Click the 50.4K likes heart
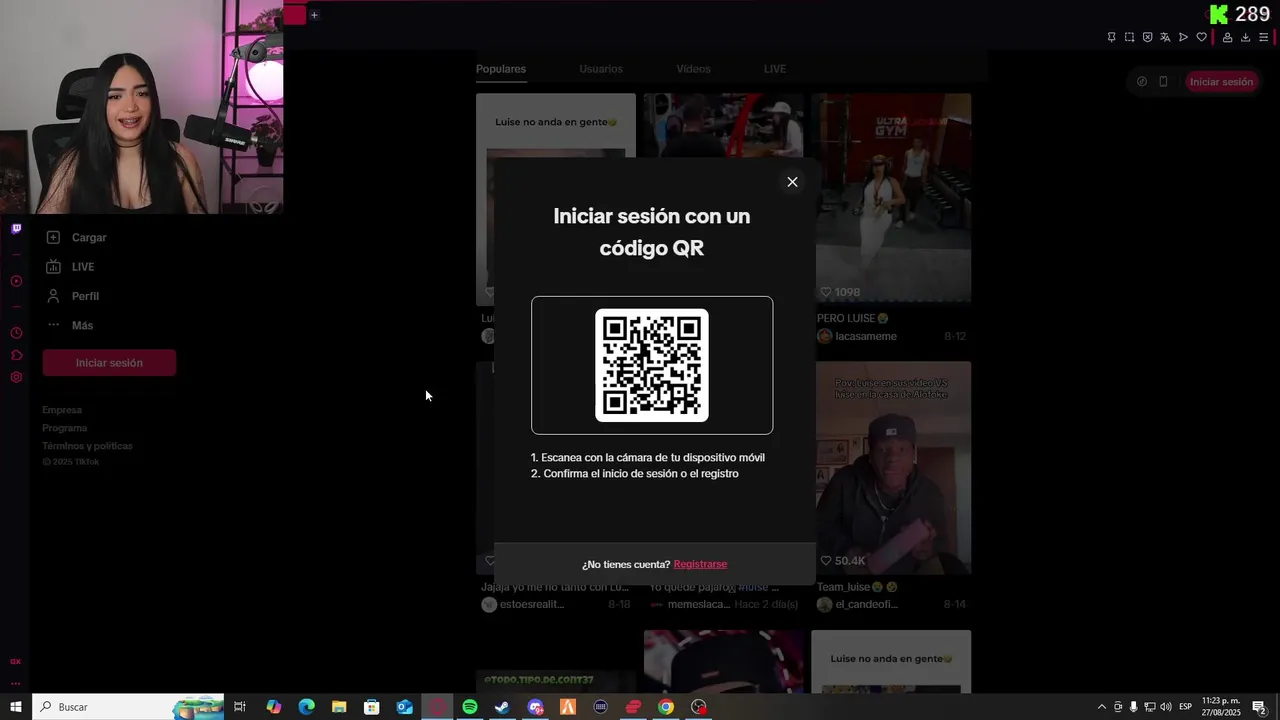This screenshot has height=720, width=1280. [x=826, y=561]
